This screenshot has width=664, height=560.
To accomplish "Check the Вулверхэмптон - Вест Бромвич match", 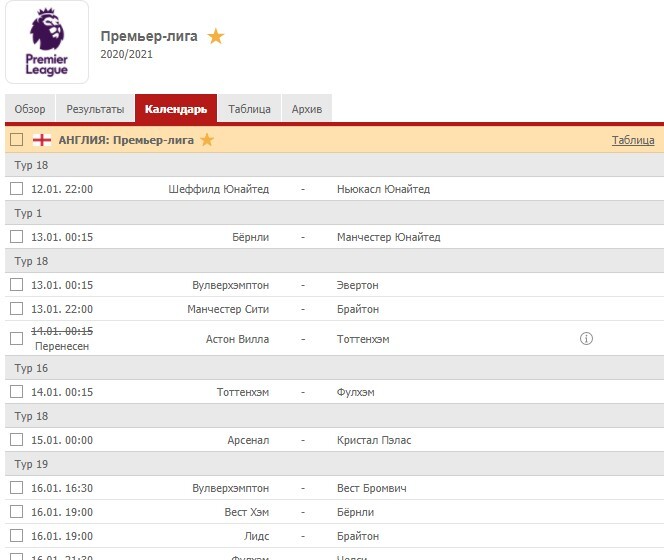I will point(17,488).
